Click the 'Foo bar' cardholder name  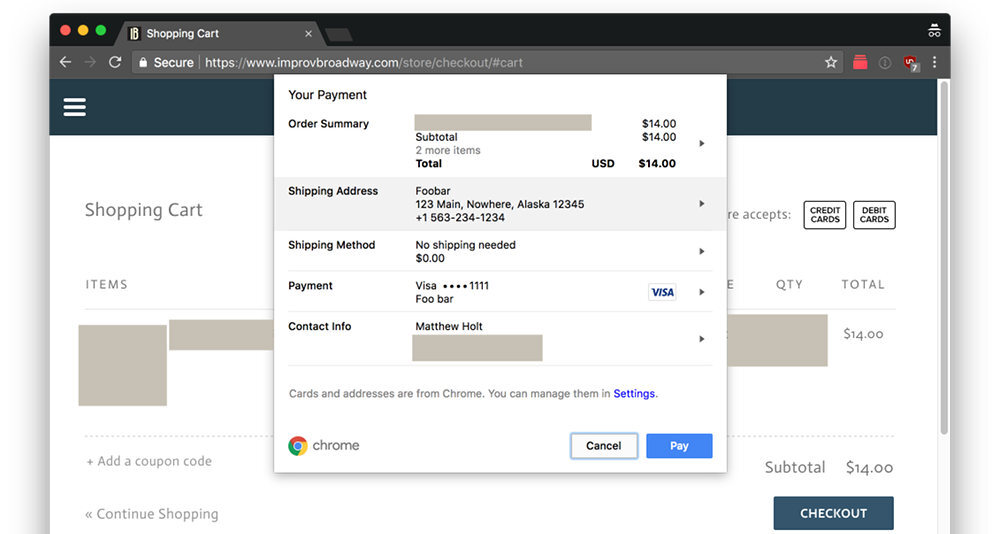pos(434,299)
